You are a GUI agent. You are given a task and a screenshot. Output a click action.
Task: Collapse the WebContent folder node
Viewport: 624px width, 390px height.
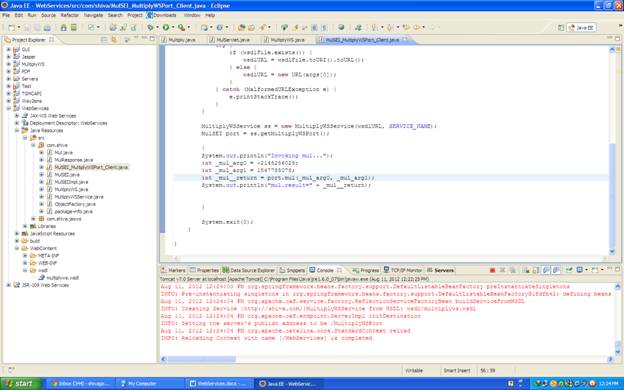pos(17,248)
